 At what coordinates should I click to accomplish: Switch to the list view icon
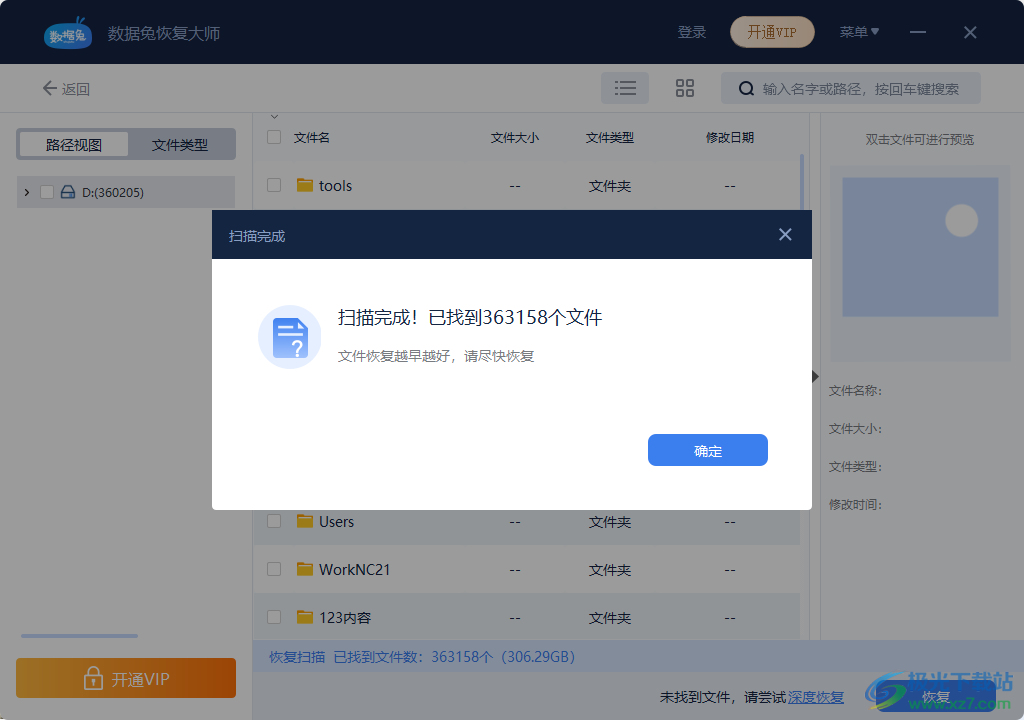pos(624,88)
